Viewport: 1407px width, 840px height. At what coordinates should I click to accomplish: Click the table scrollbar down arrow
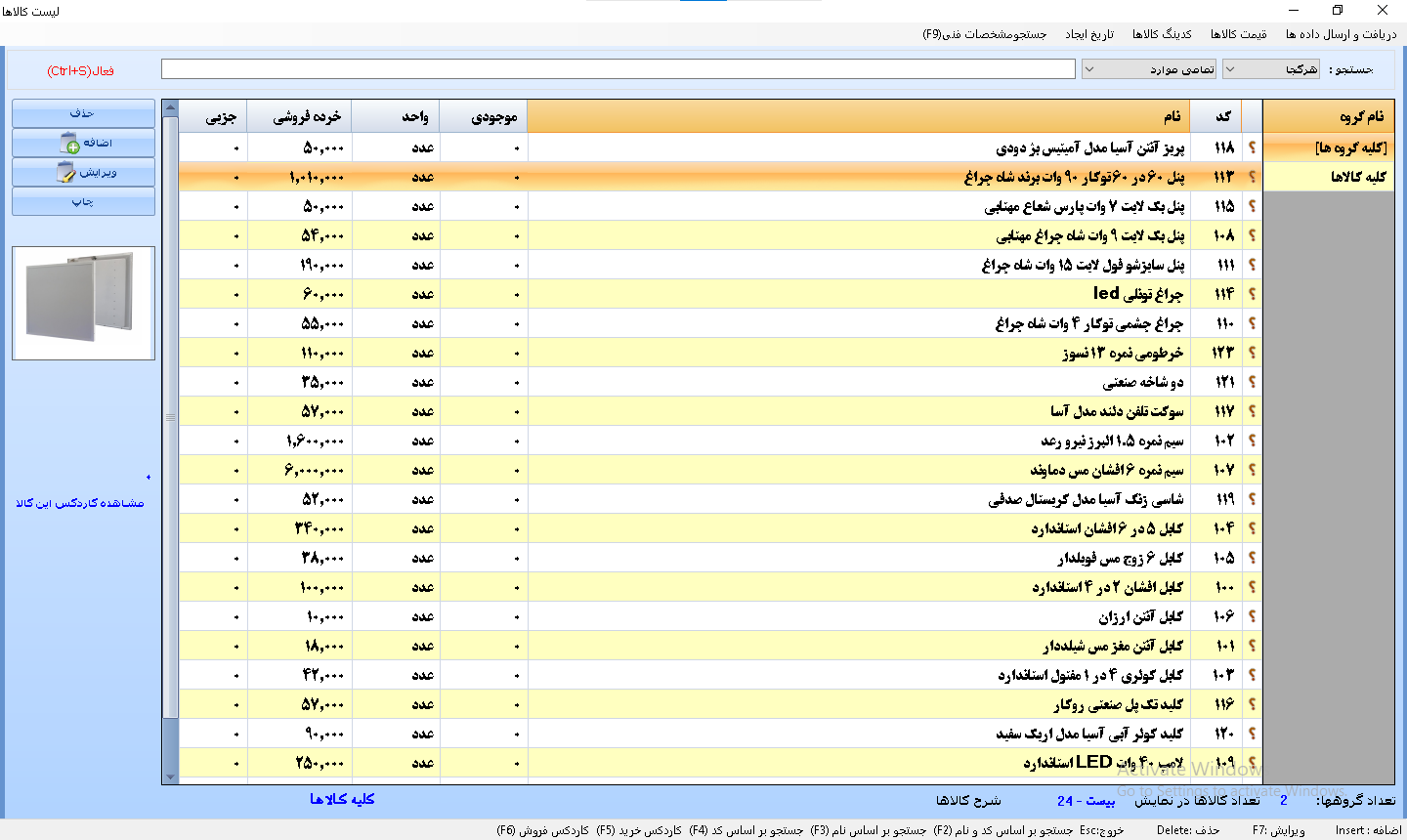(171, 777)
